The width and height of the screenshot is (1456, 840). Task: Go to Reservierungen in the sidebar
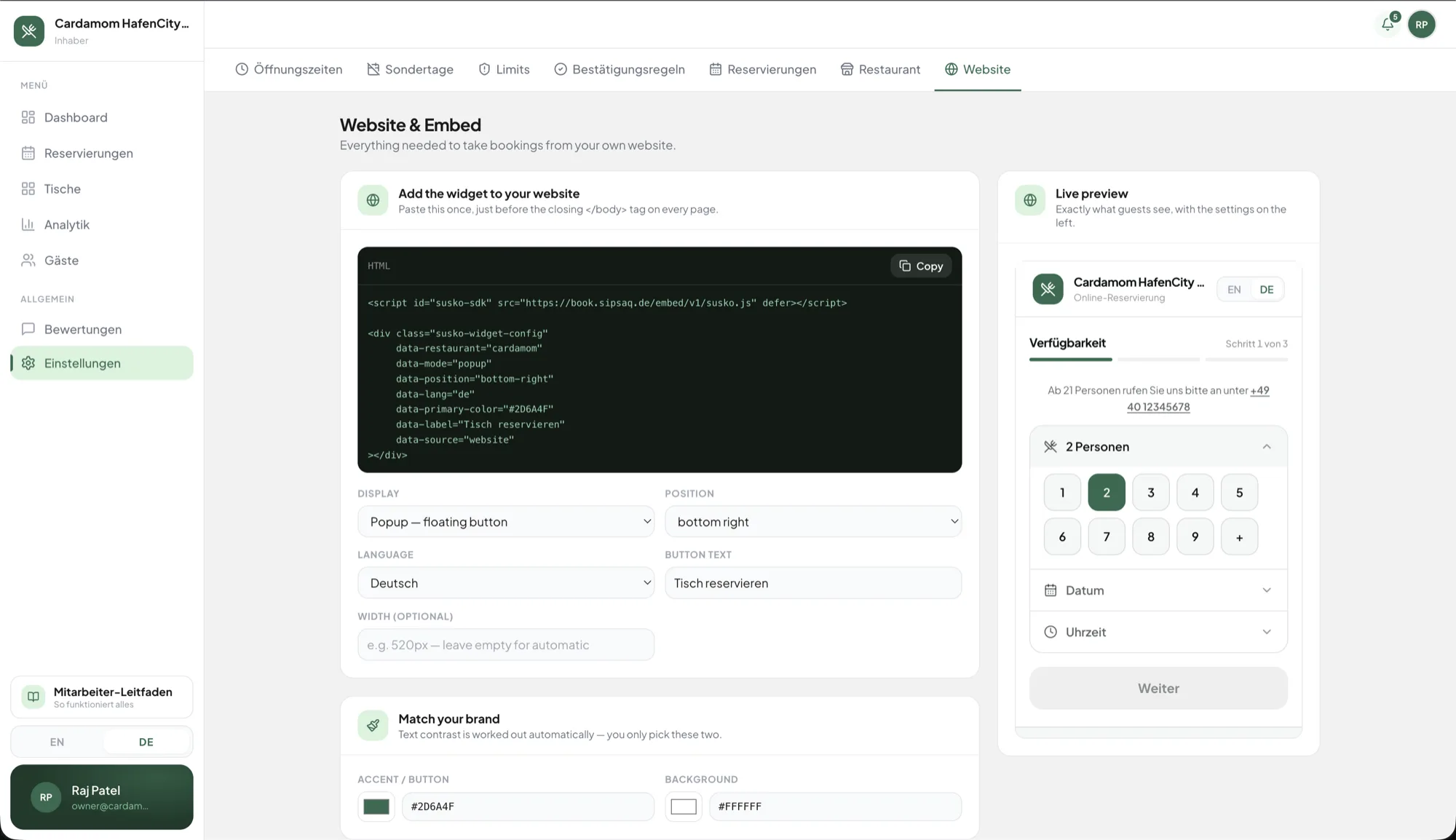102,153
